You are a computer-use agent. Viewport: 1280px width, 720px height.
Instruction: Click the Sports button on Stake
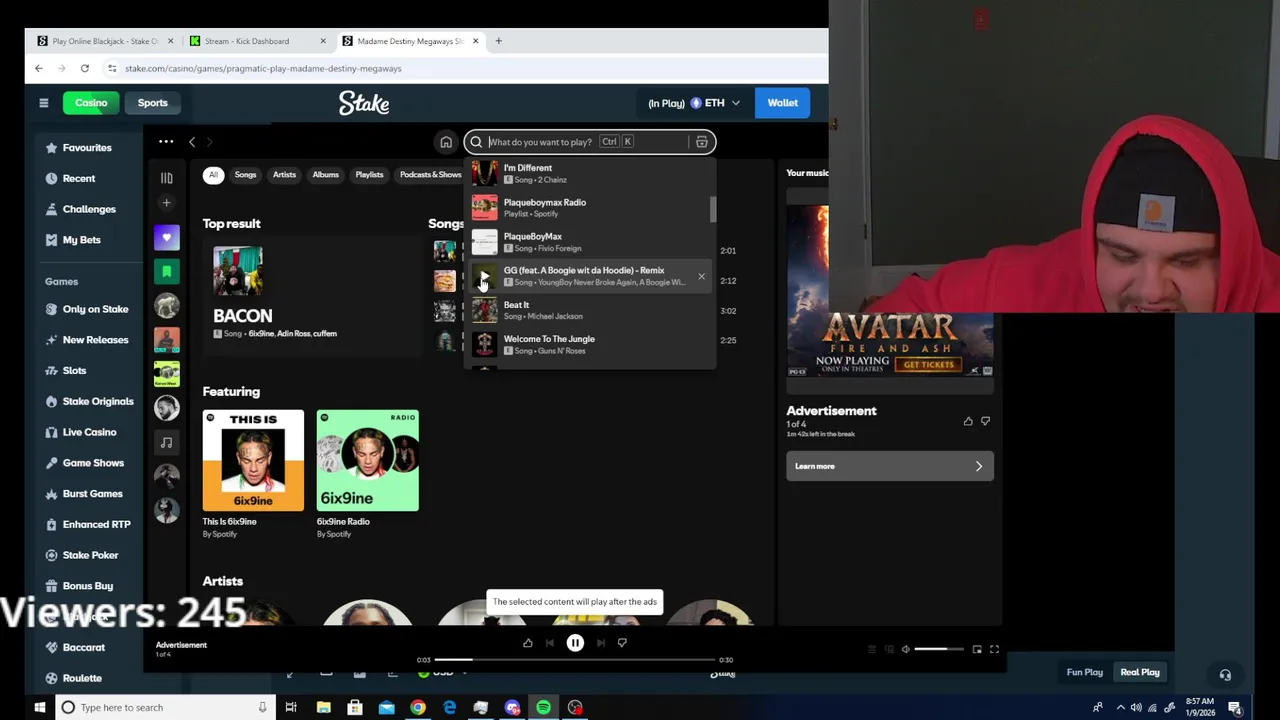click(152, 103)
